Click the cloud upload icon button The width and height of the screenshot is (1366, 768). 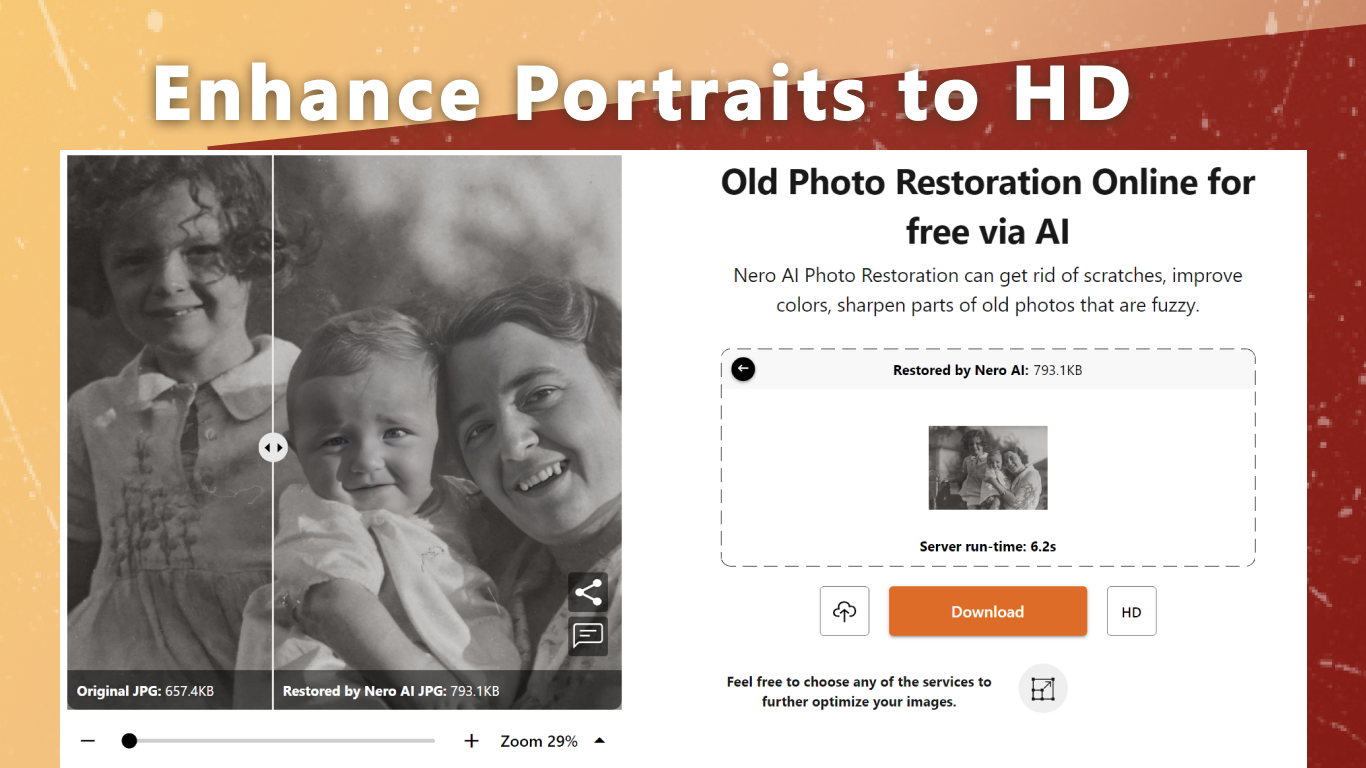point(845,611)
